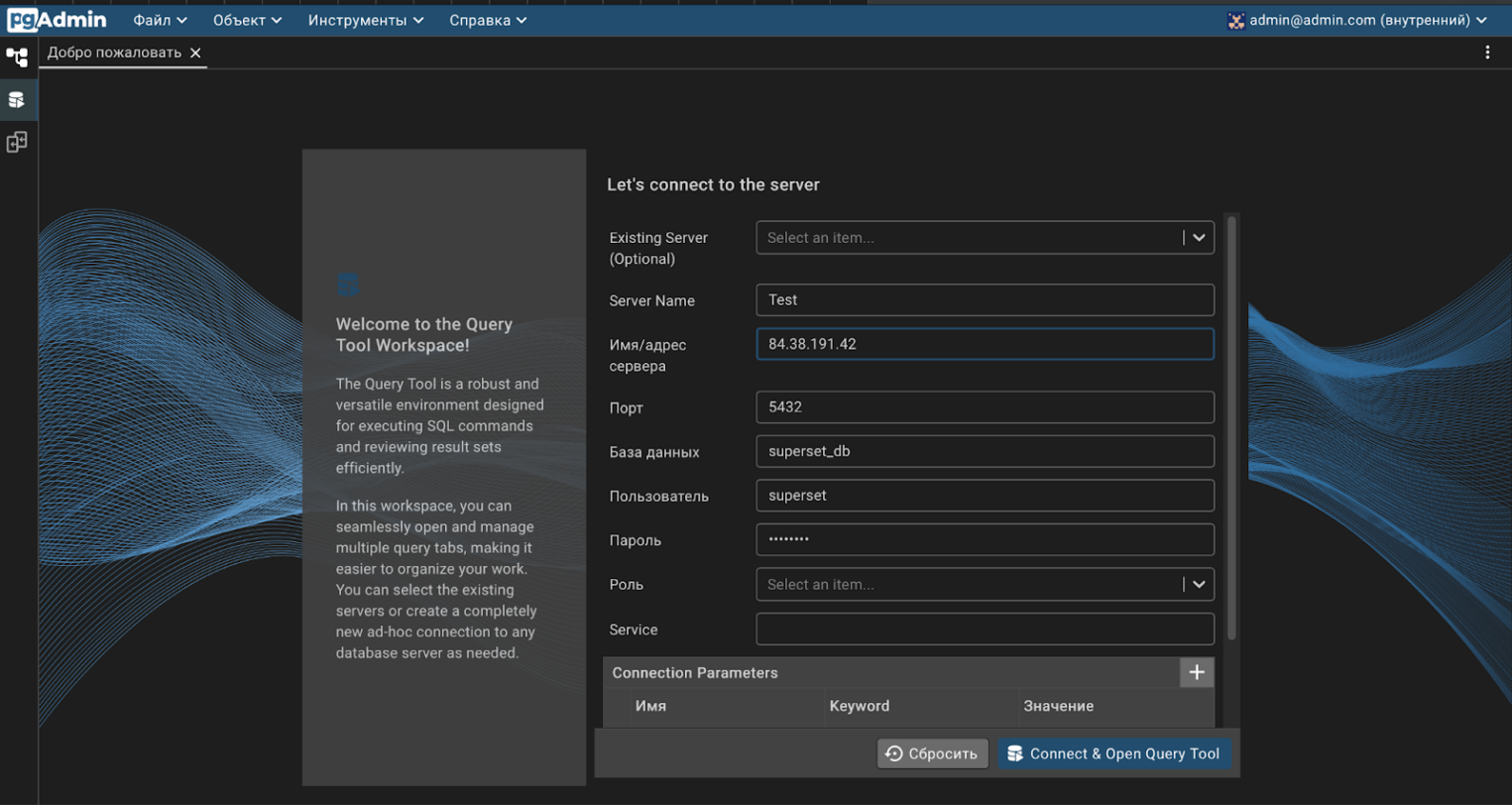The image size is (1512, 805).
Task: Expand the Роль dropdown
Action: [x=1198, y=585]
